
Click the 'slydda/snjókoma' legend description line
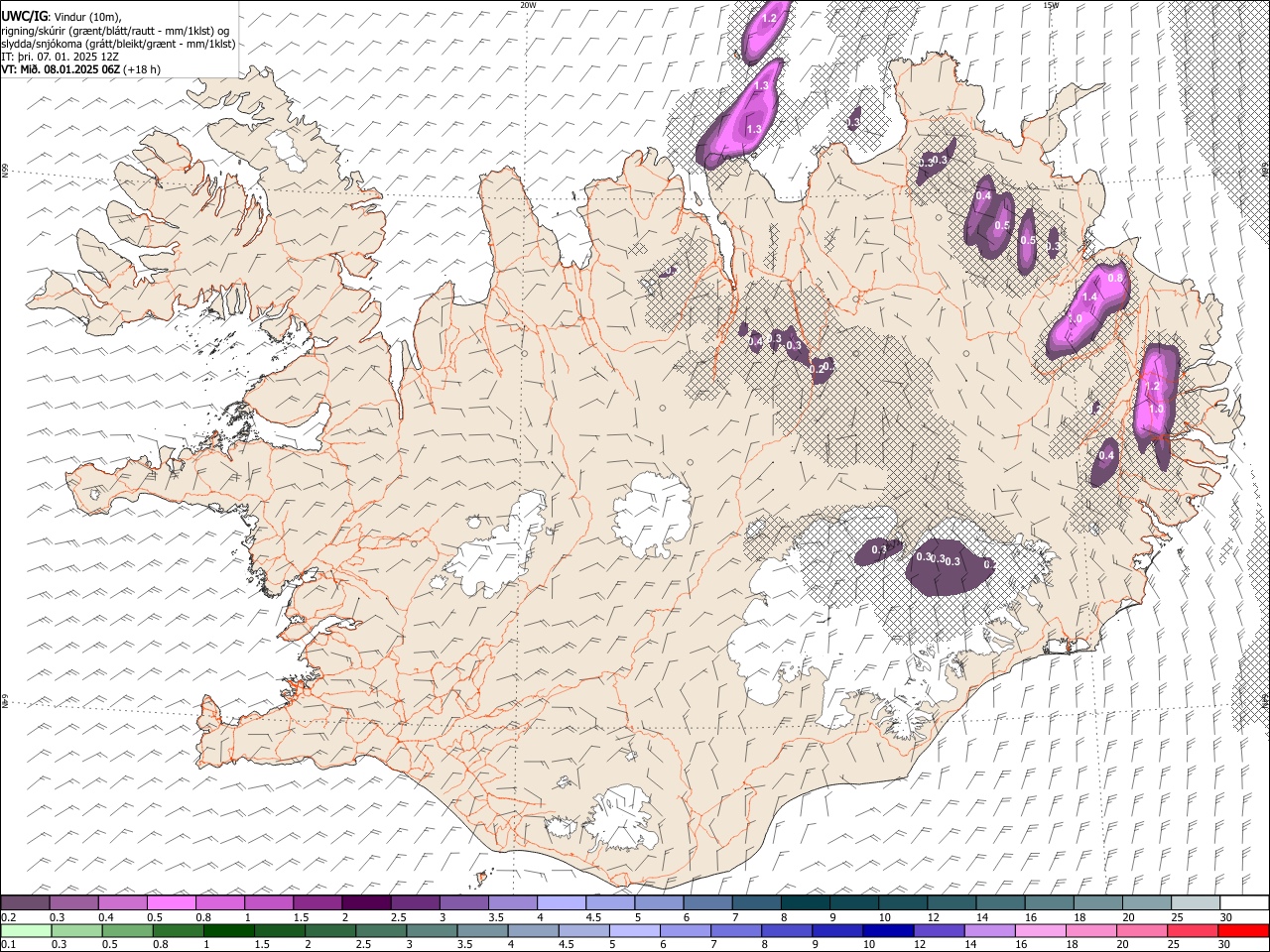tap(118, 44)
